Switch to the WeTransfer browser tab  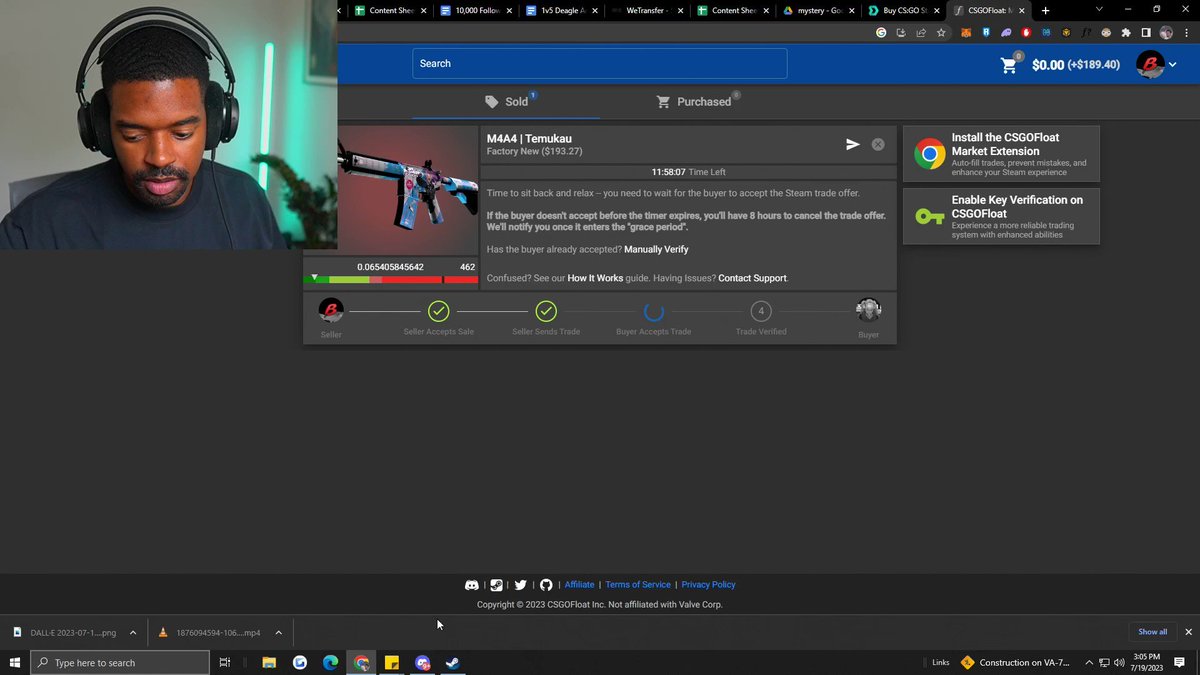coord(646,10)
